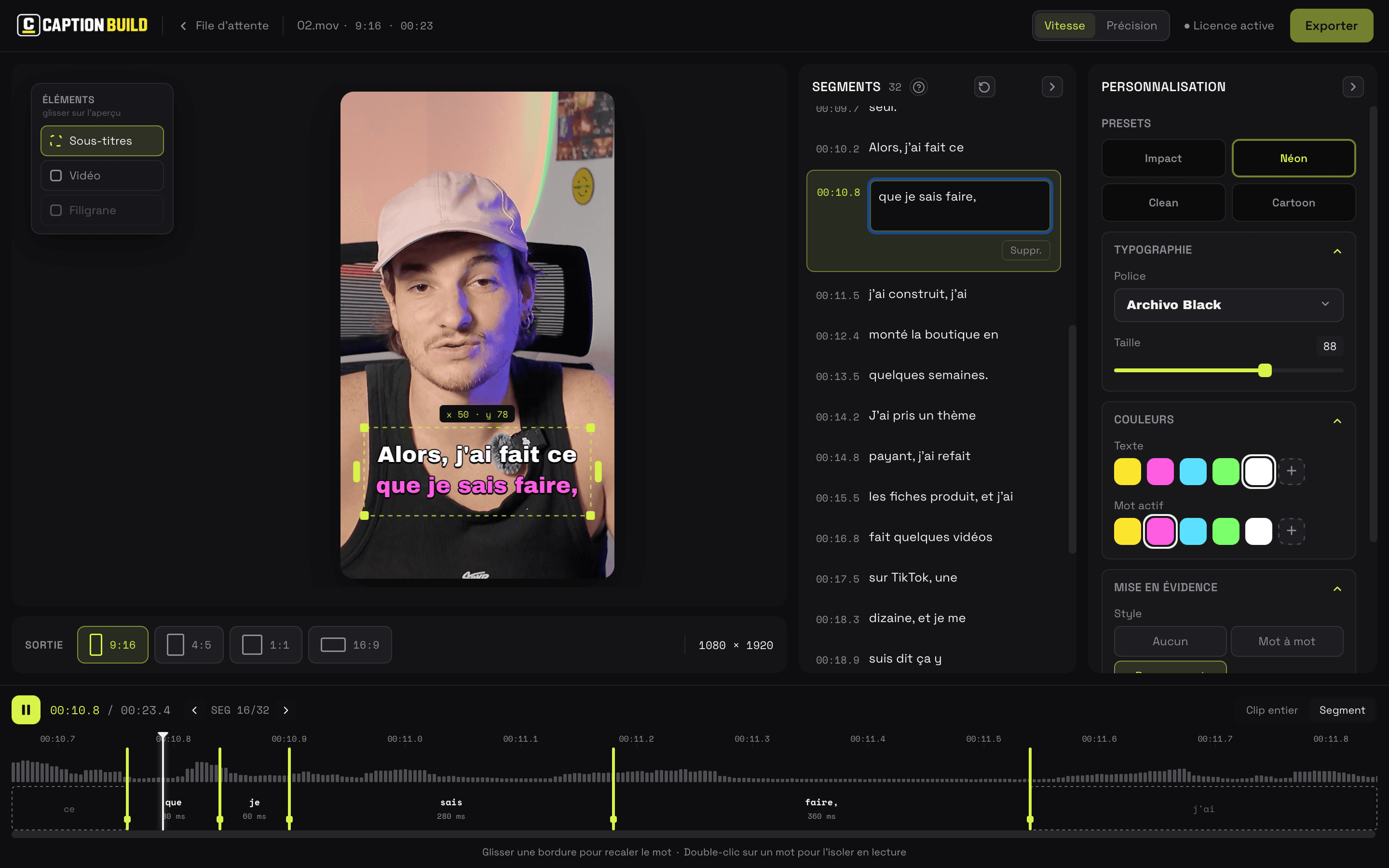The width and height of the screenshot is (1389, 868).
Task: Pause playback with the pause button
Action: (x=26, y=710)
